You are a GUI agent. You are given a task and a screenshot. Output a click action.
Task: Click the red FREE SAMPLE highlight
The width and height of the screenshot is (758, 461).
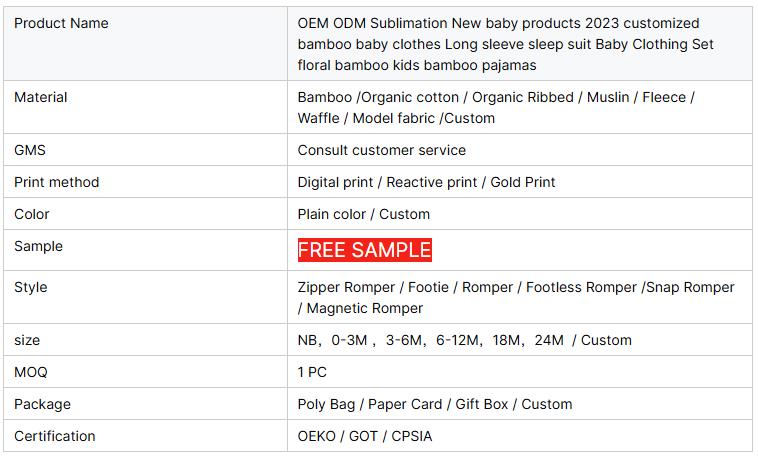pyautogui.click(x=364, y=250)
